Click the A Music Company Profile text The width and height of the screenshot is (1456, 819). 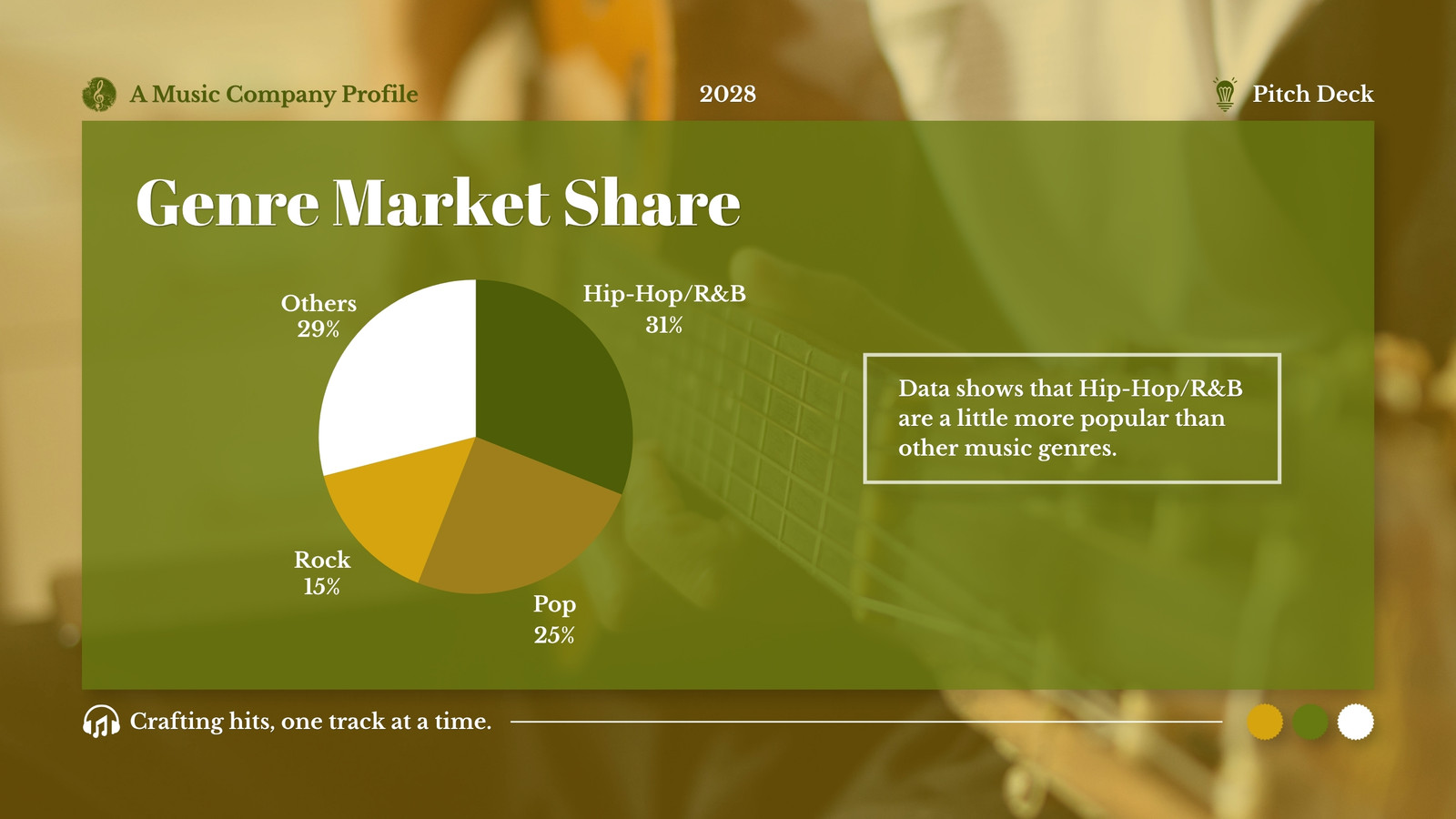point(274,94)
